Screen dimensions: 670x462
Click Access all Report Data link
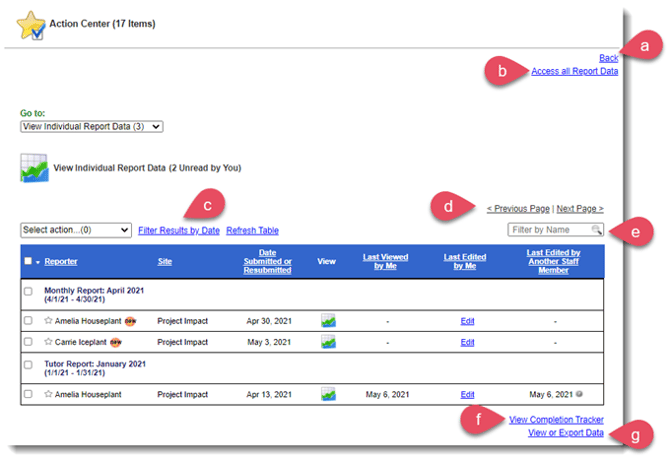574,71
